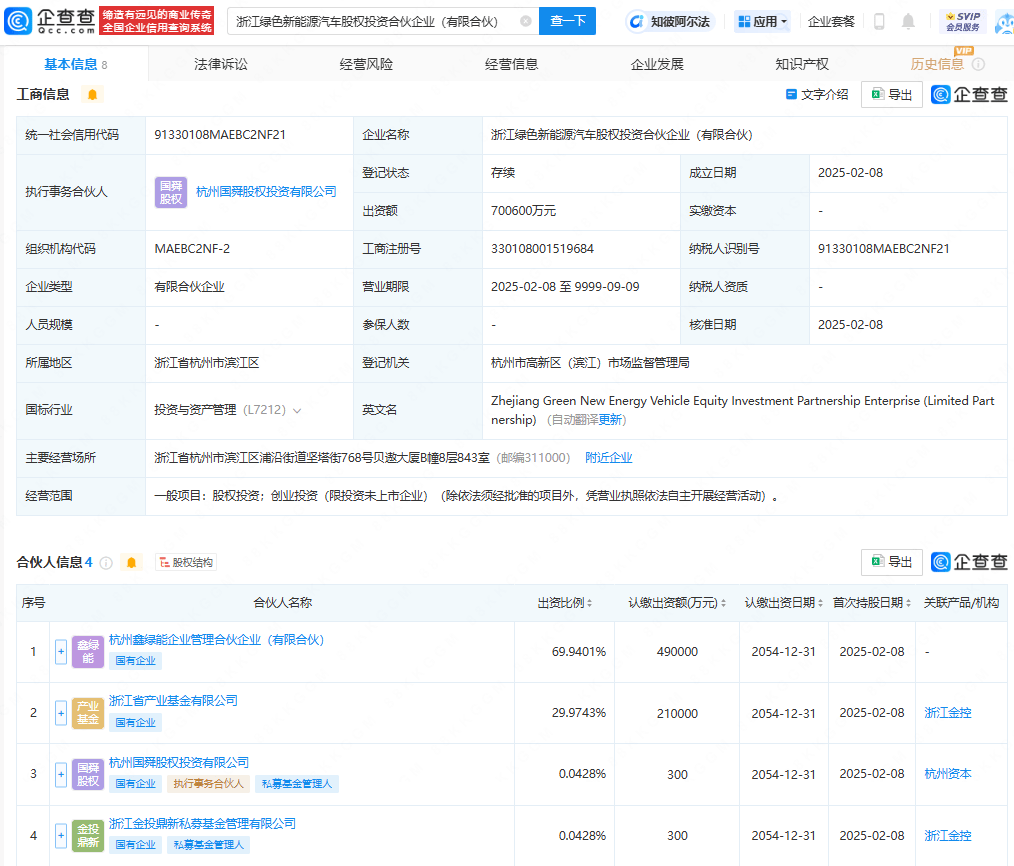1014x866 pixels.
Task: Open 浙江金控 link in row 2
Action: point(948,713)
